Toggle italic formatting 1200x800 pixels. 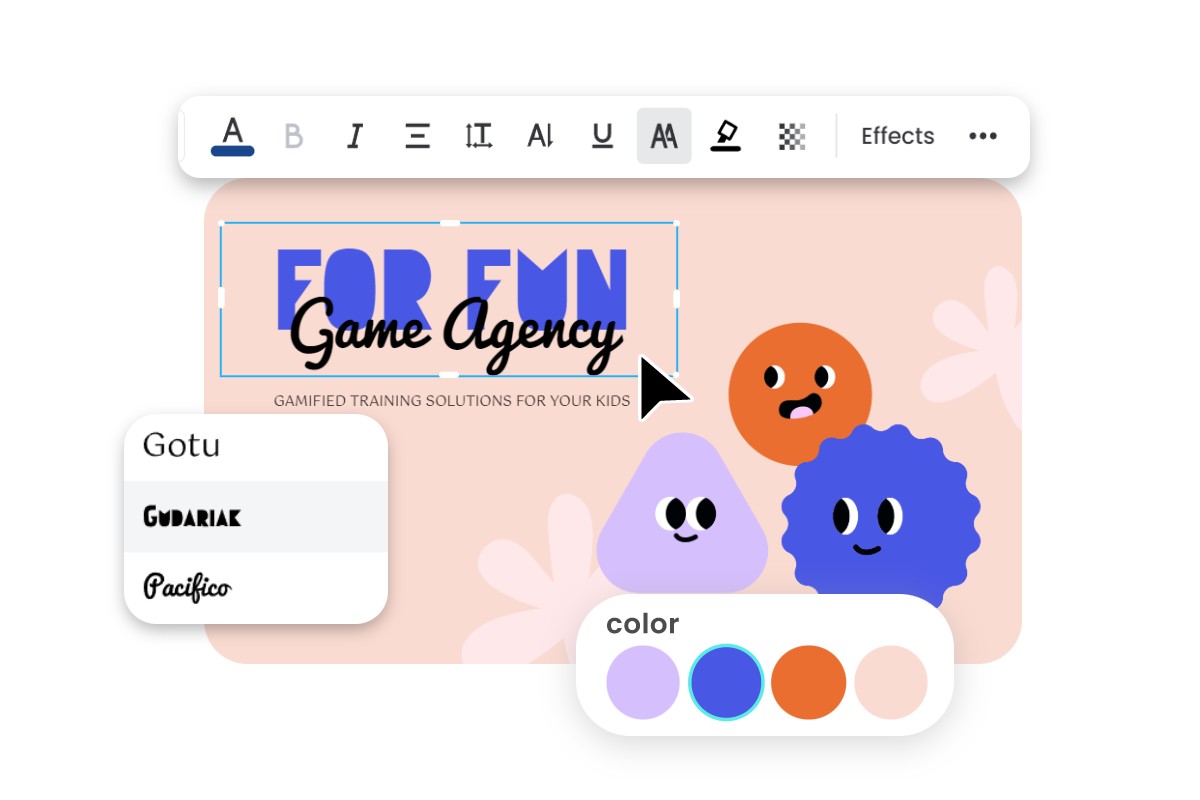[355, 136]
